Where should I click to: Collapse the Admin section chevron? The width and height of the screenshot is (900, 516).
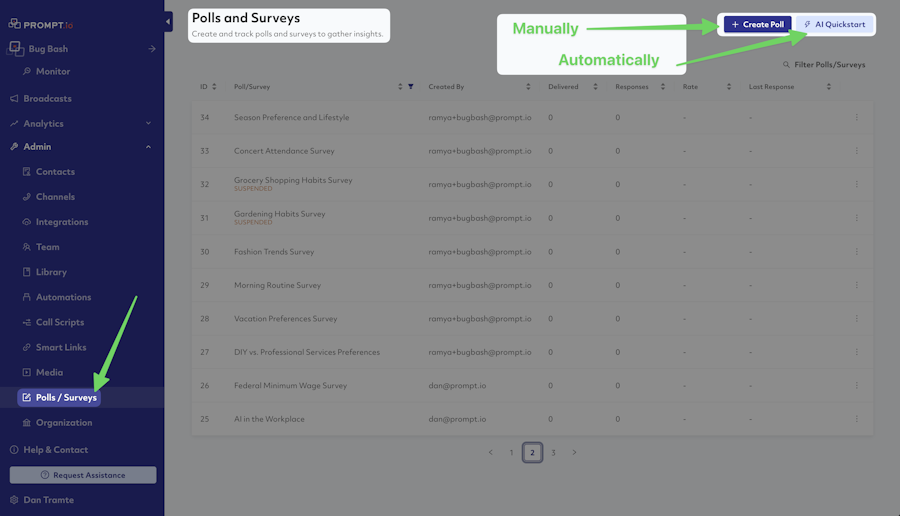pyautogui.click(x=149, y=147)
